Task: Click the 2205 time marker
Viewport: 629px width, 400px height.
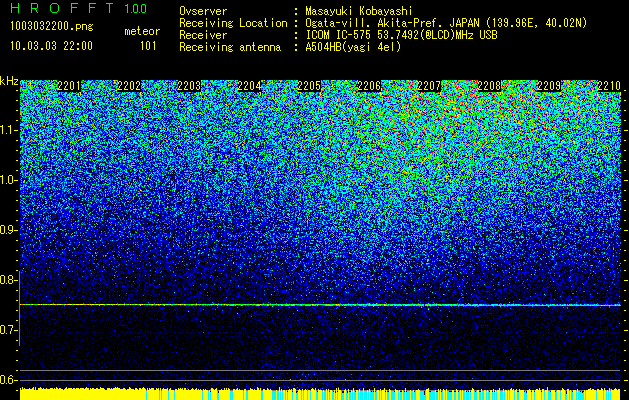Action: tap(309, 86)
